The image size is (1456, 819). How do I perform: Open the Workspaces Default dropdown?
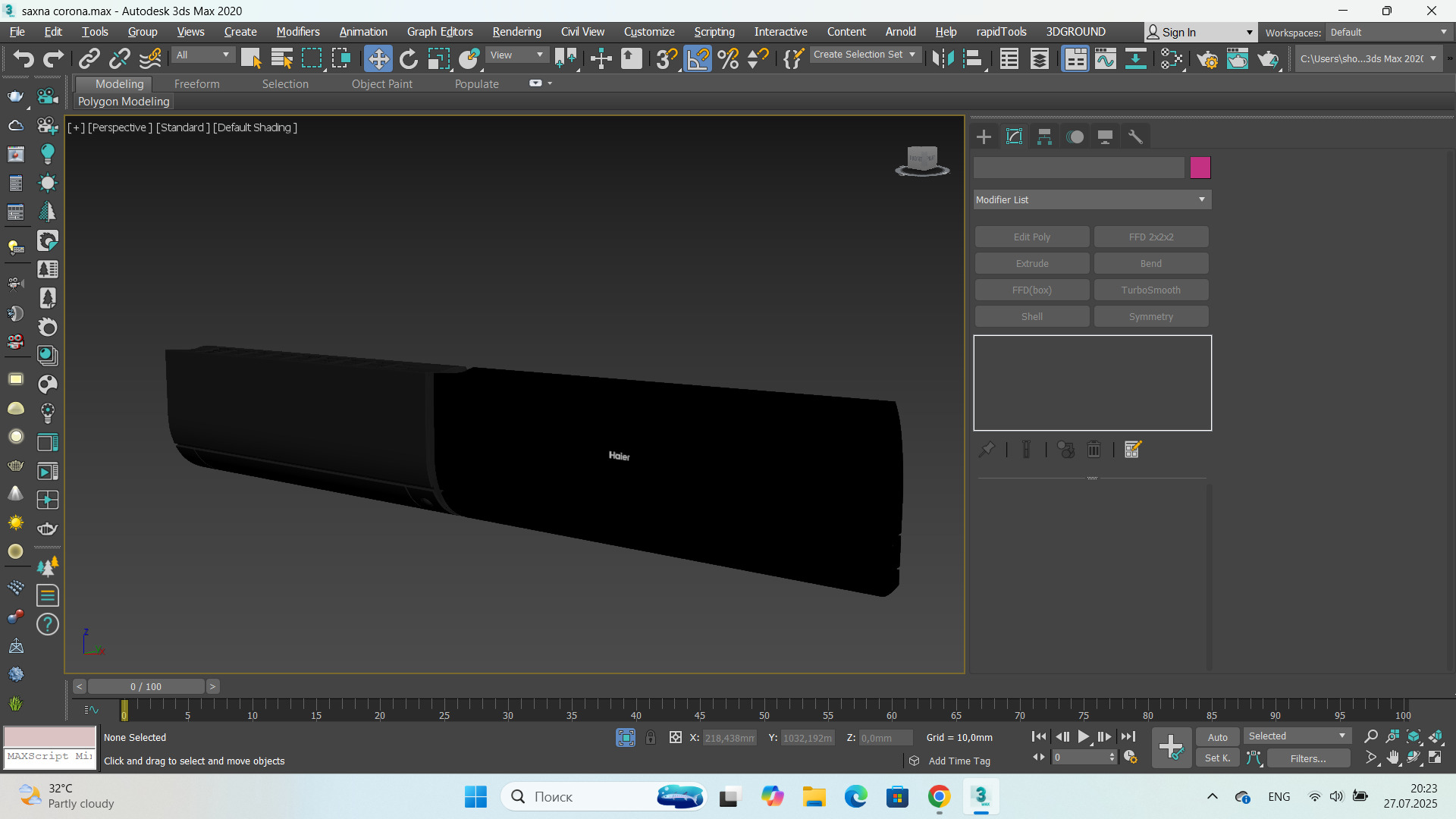pyautogui.click(x=1388, y=33)
